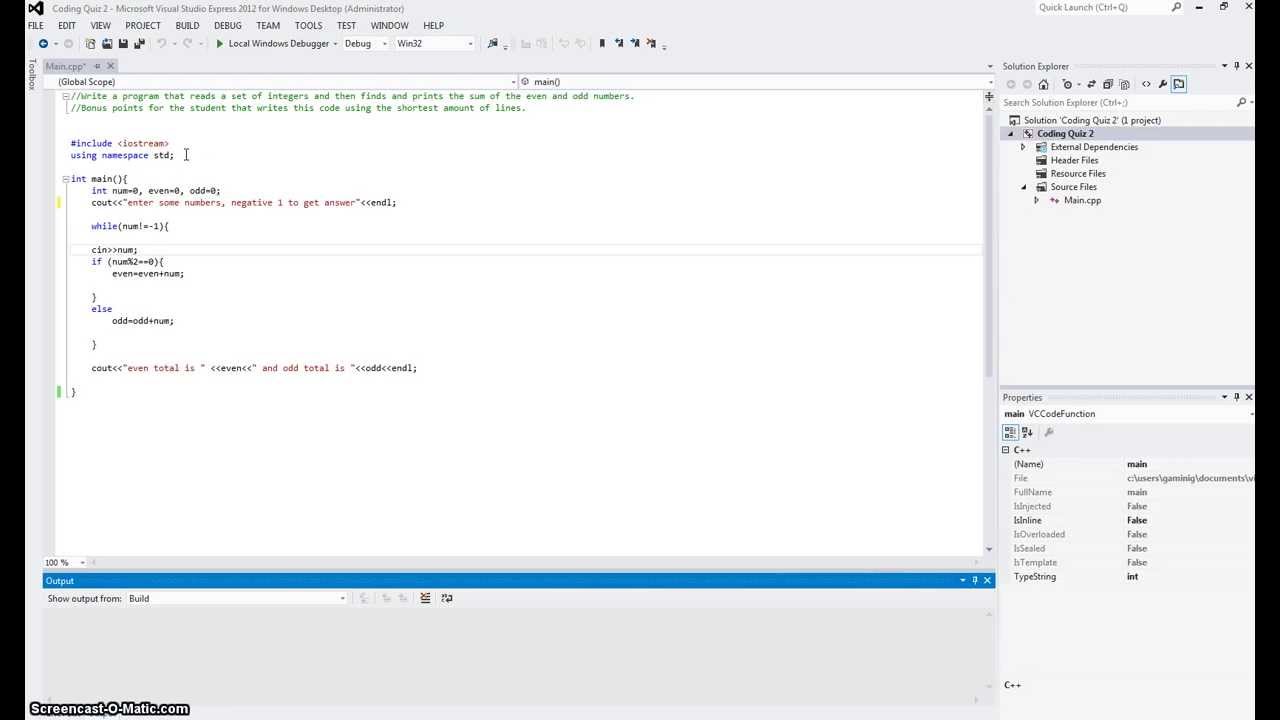
Task: Open the BUILD menu
Action: pyautogui.click(x=187, y=25)
